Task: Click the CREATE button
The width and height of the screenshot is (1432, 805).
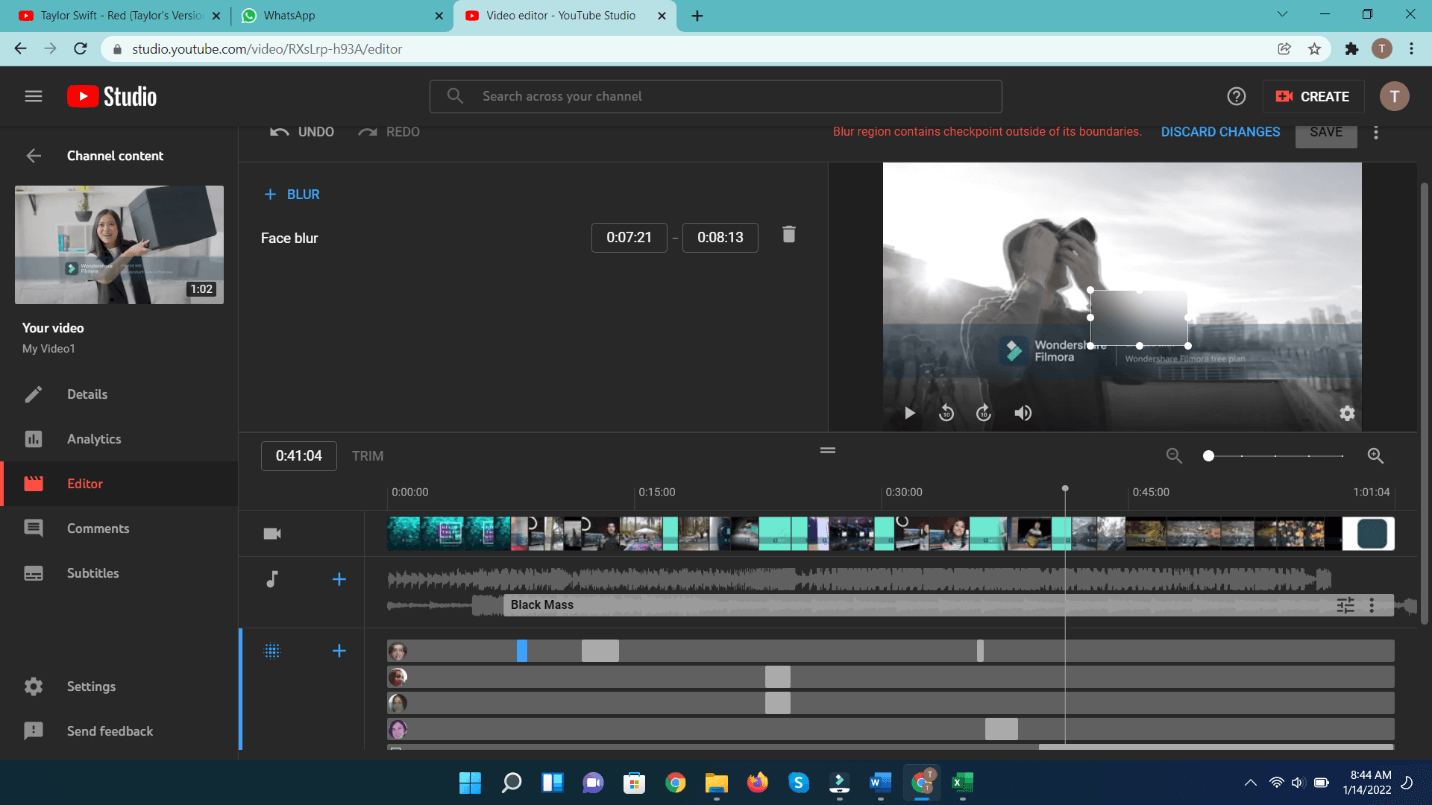Action: 1313,96
